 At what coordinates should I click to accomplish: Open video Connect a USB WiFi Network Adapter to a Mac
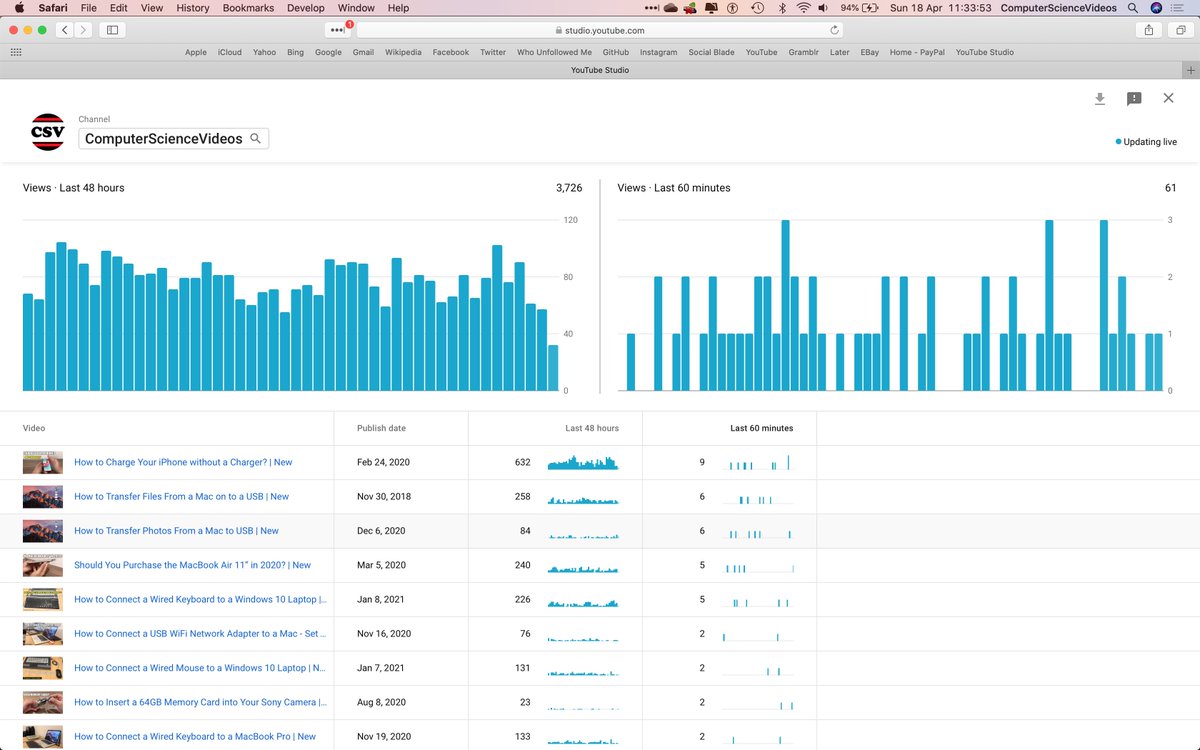pyautogui.click(x=200, y=634)
